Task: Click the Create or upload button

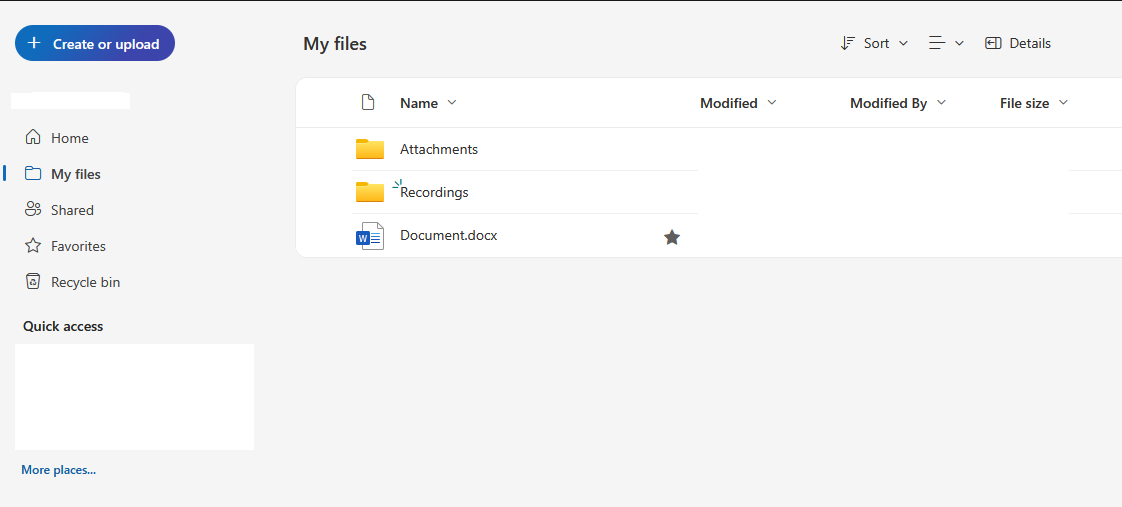Action: click(x=95, y=43)
